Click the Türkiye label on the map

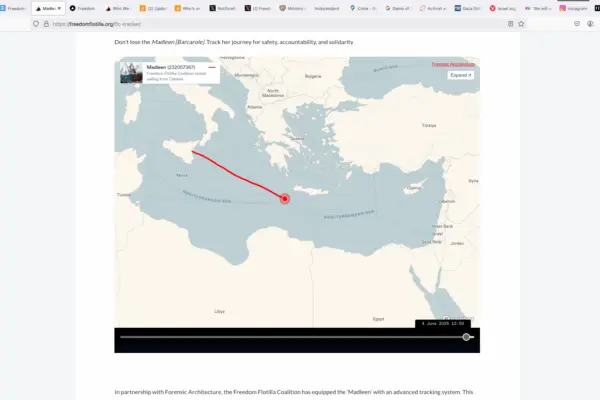(429, 125)
